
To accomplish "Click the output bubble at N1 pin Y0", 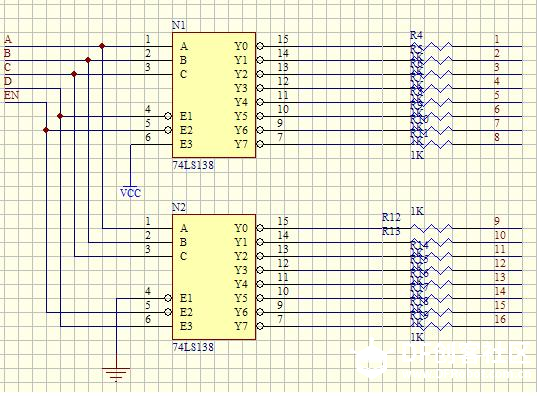I will tap(260, 46).
